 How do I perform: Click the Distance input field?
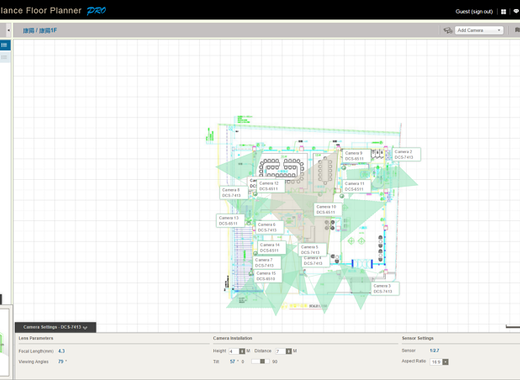click(281, 351)
